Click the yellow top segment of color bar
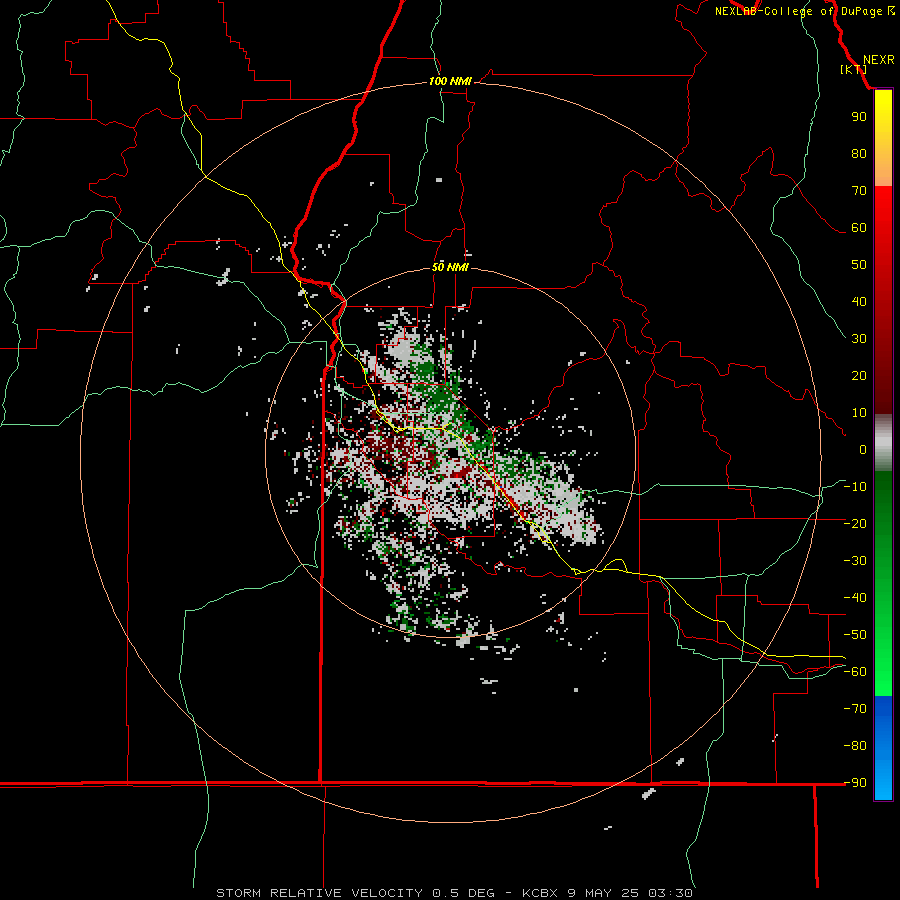This screenshot has height=900, width=900. click(x=883, y=138)
